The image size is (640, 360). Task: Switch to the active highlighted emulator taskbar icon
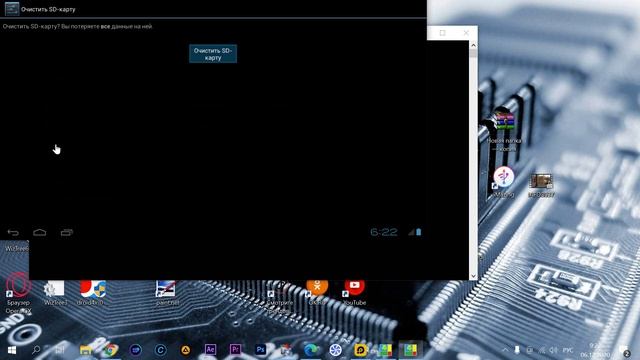[410, 350]
